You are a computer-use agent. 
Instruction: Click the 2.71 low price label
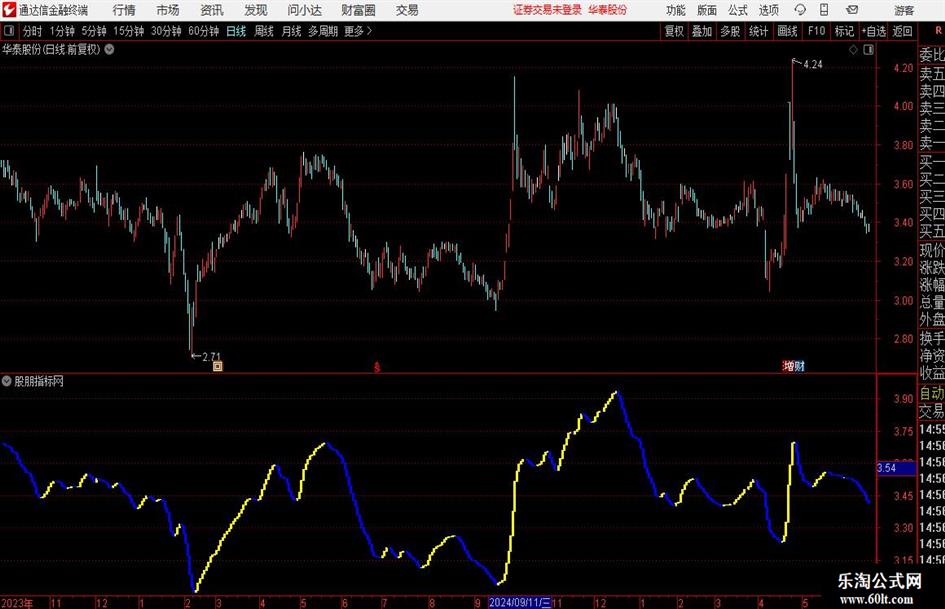coord(212,356)
